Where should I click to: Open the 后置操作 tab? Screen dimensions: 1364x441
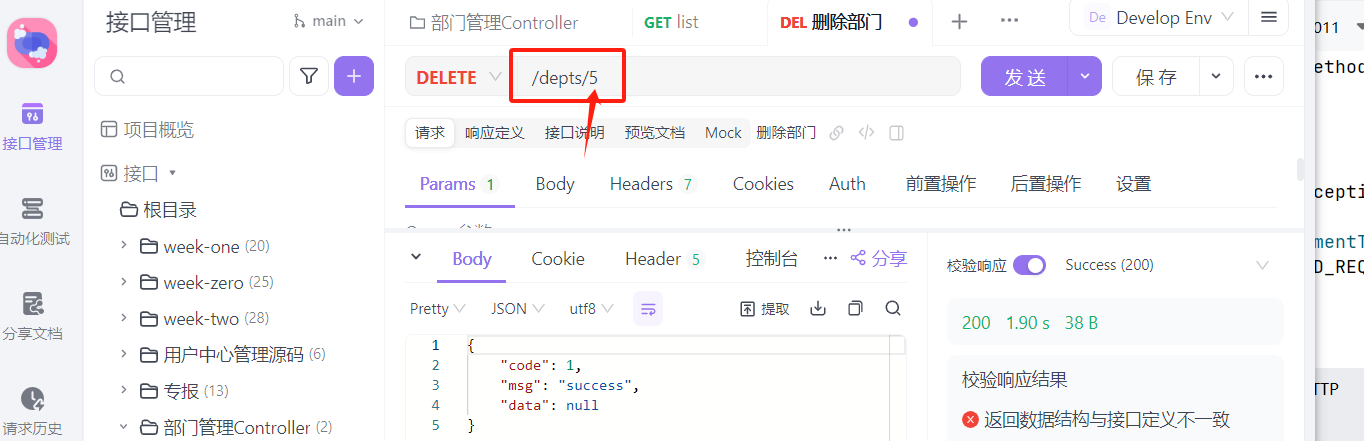click(1046, 184)
